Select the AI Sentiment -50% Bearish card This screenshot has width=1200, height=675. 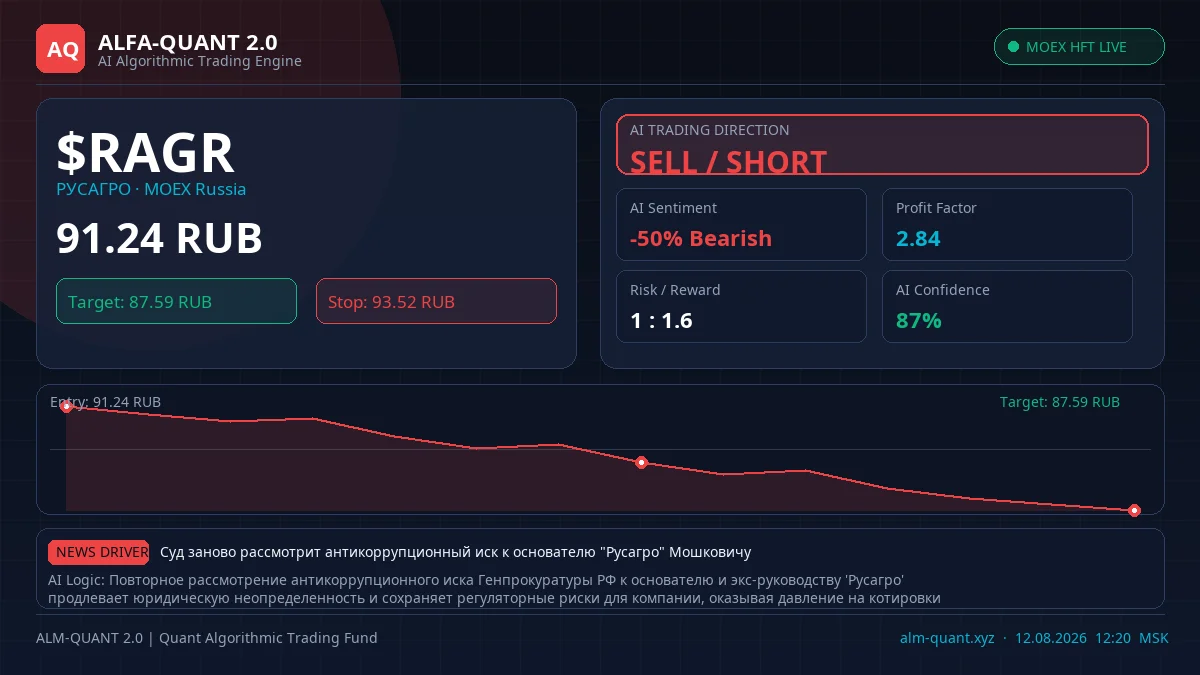click(x=741, y=224)
